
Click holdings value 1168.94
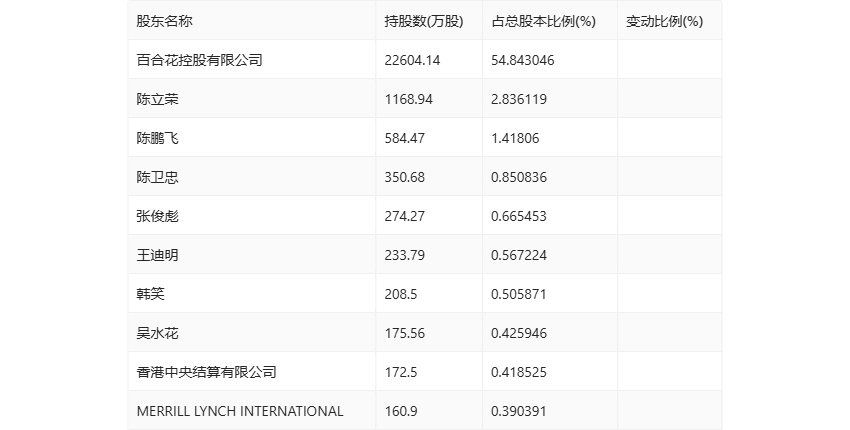(409, 99)
